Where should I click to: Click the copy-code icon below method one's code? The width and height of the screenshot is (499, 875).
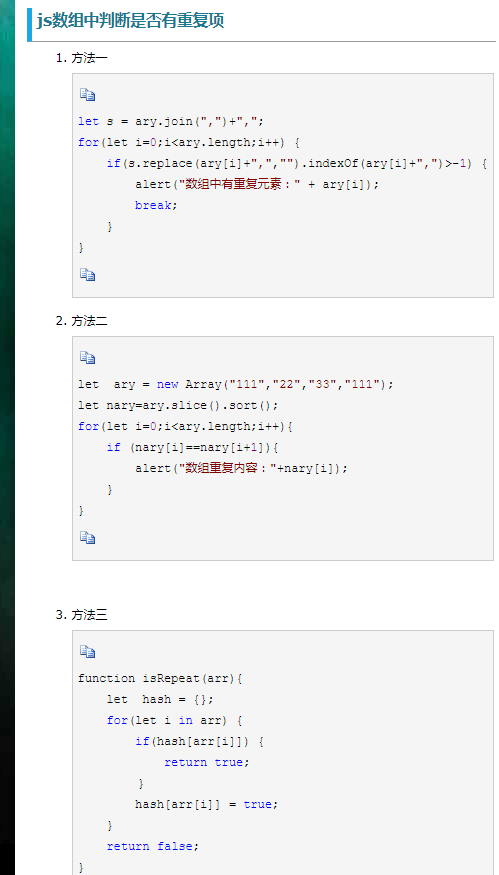(87, 275)
